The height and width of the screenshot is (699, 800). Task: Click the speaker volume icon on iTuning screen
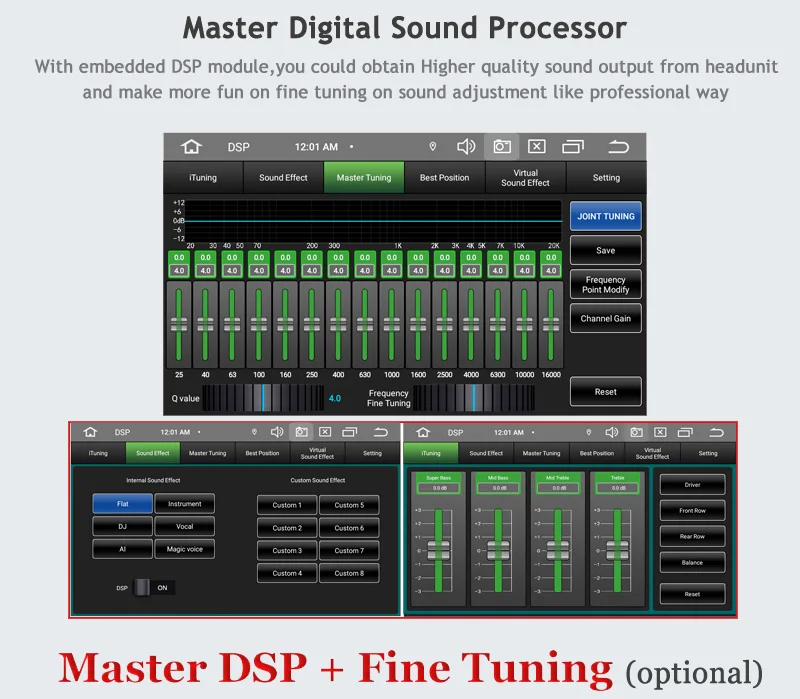[611, 432]
